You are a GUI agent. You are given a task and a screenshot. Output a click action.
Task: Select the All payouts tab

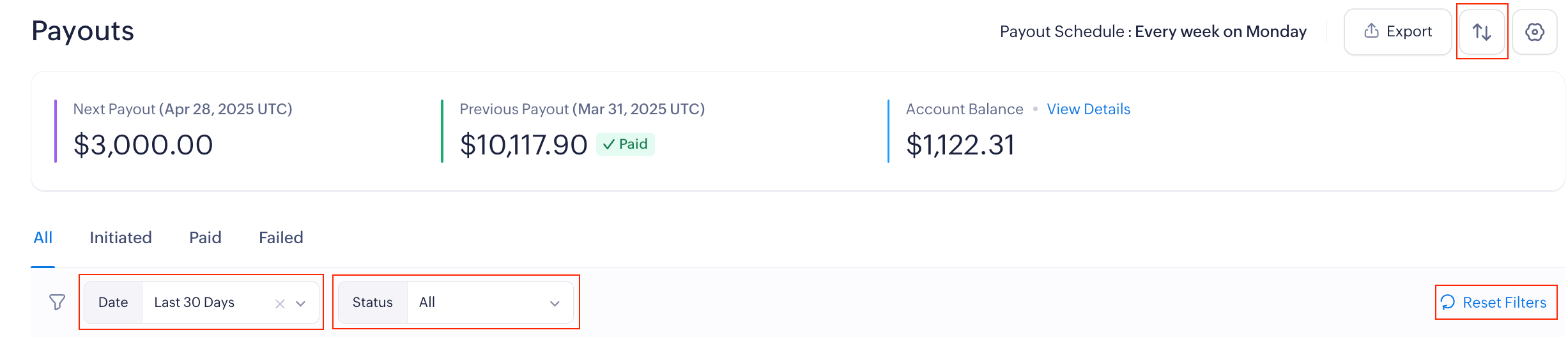pyautogui.click(x=43, y=237)
